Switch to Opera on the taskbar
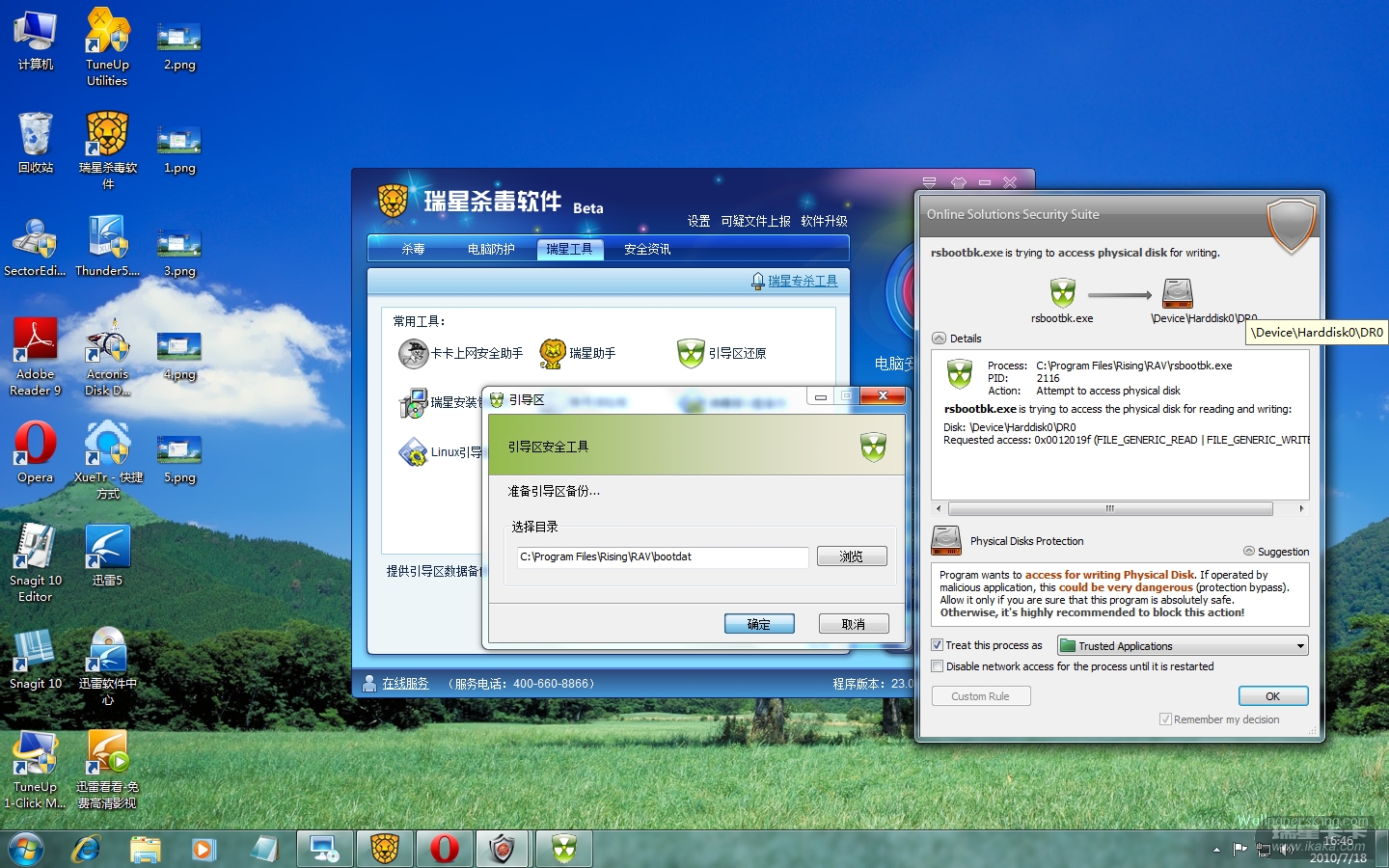The image size is (1389, 868). point(445,849)
